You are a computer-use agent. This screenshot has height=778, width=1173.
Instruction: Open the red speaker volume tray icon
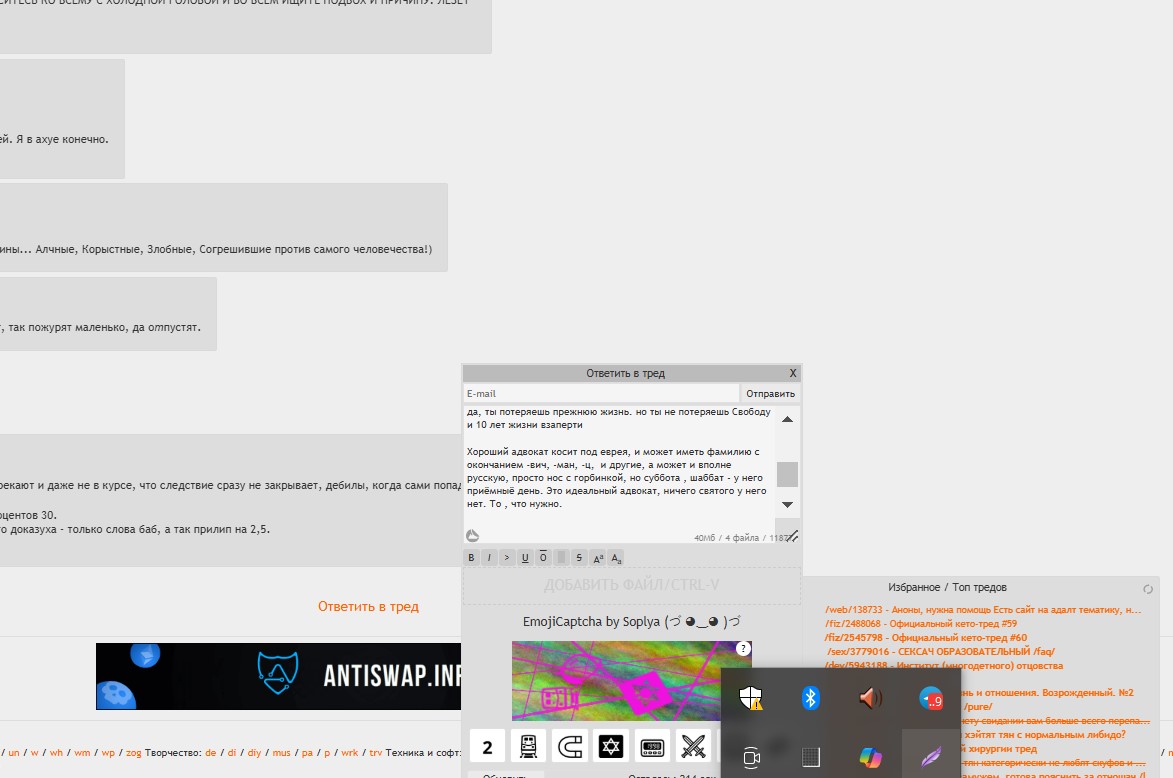[871, 699]
